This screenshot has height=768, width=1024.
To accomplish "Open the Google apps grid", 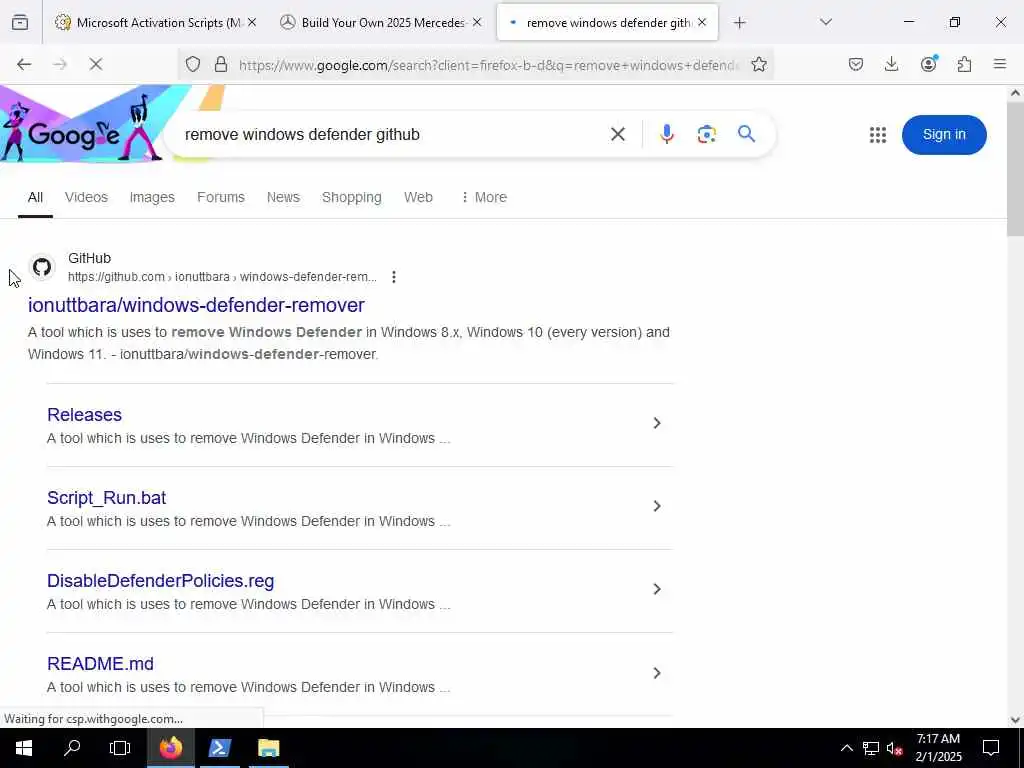I will (878, 135).
